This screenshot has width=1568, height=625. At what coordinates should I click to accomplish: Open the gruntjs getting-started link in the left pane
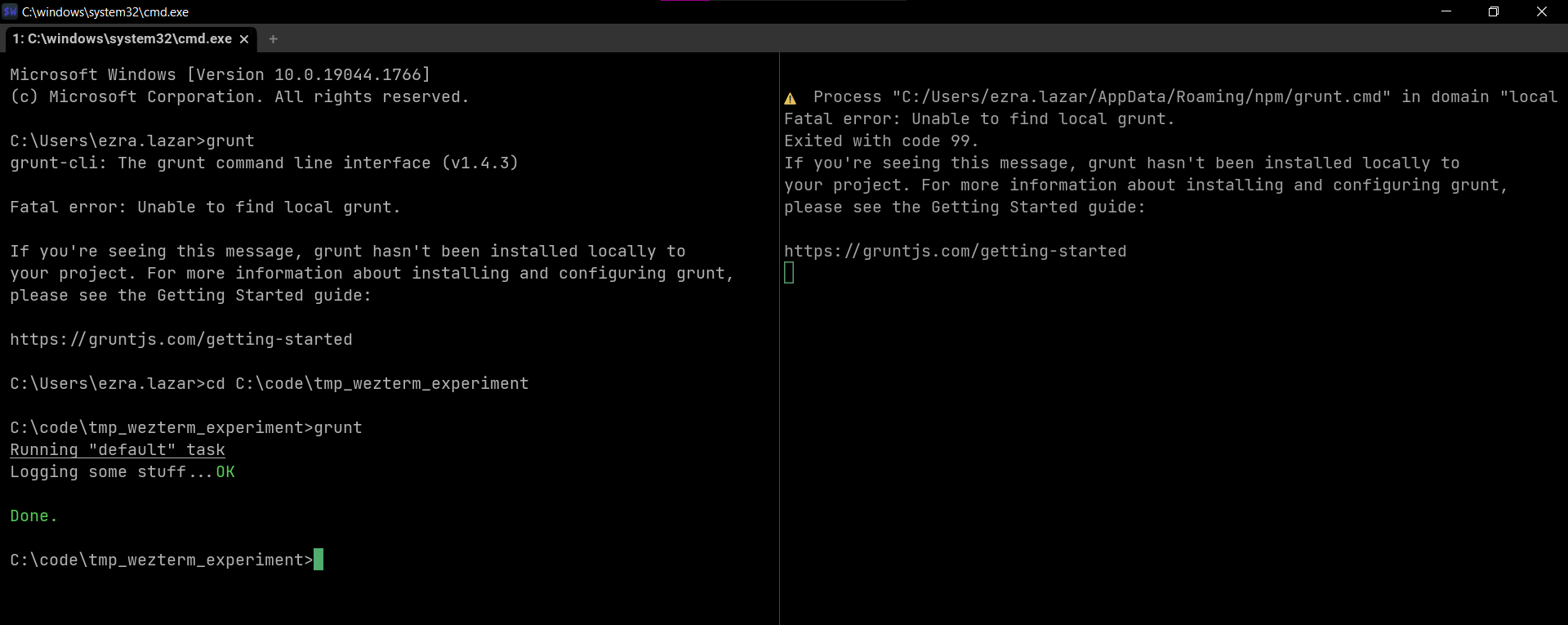tap(180, 339)
